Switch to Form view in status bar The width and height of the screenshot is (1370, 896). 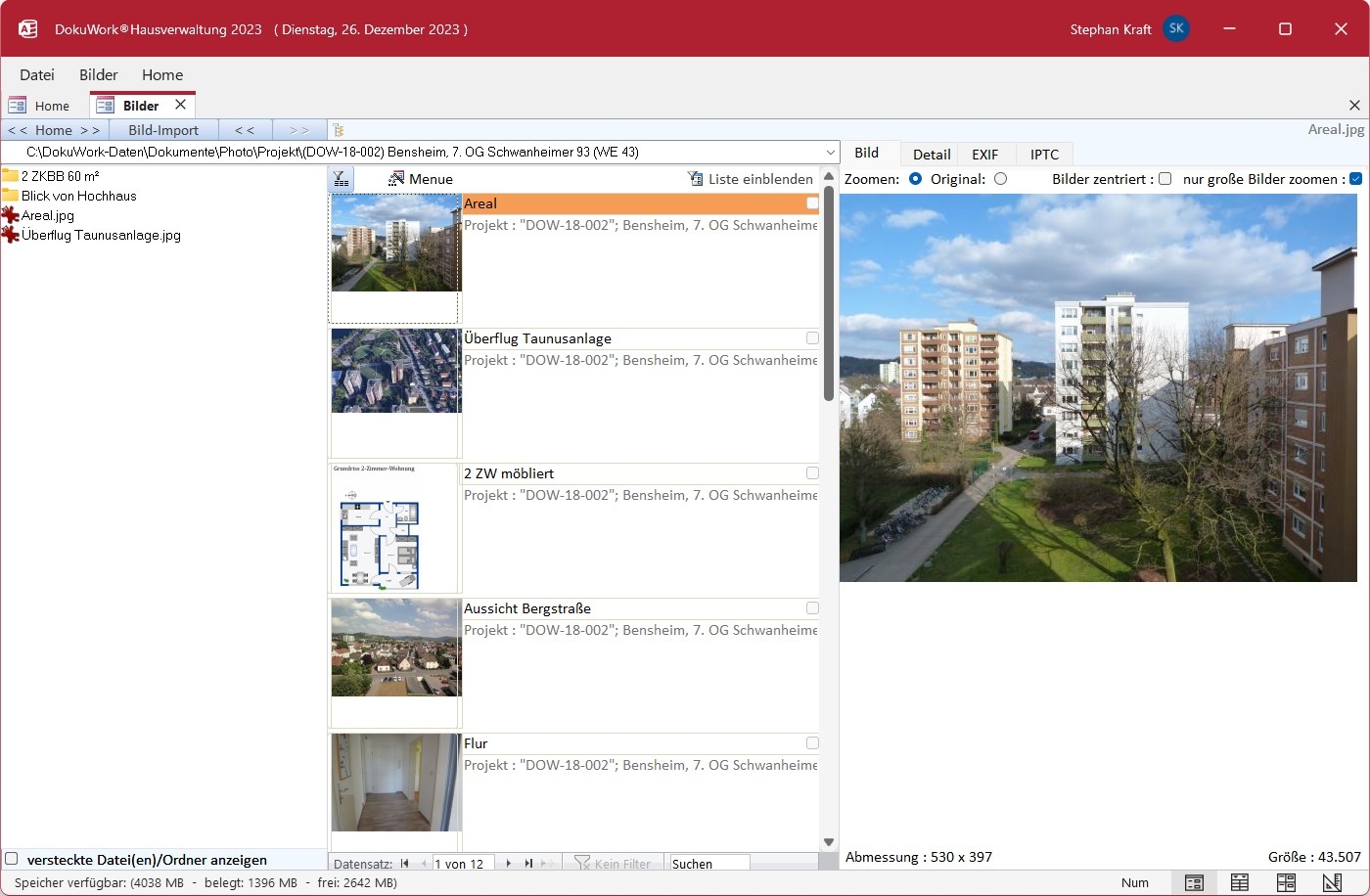[x=1194, y=882]
